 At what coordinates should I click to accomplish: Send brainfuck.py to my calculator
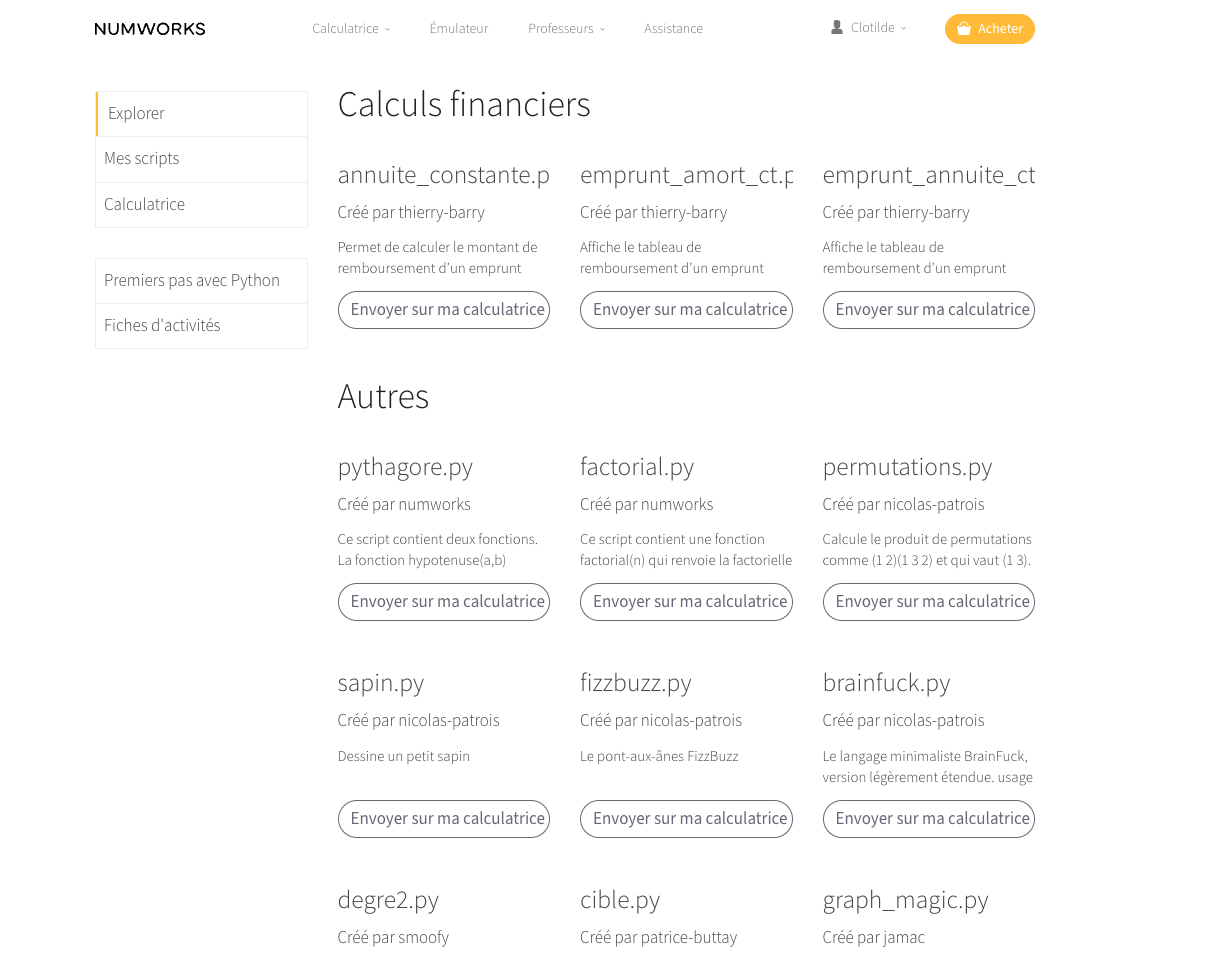(x=929, y=819)
